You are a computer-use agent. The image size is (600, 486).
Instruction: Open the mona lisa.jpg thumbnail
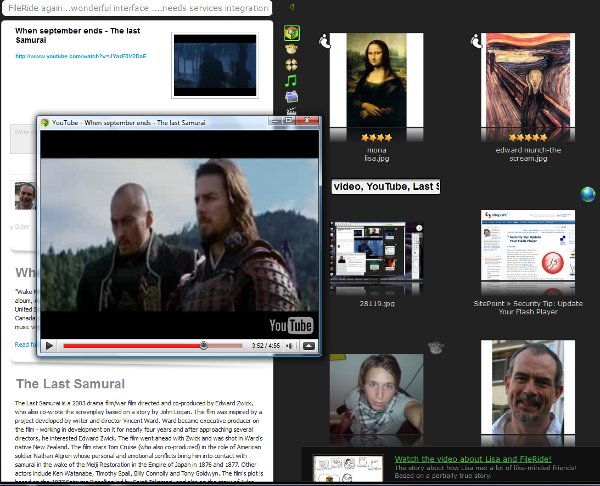click(377, 80)
